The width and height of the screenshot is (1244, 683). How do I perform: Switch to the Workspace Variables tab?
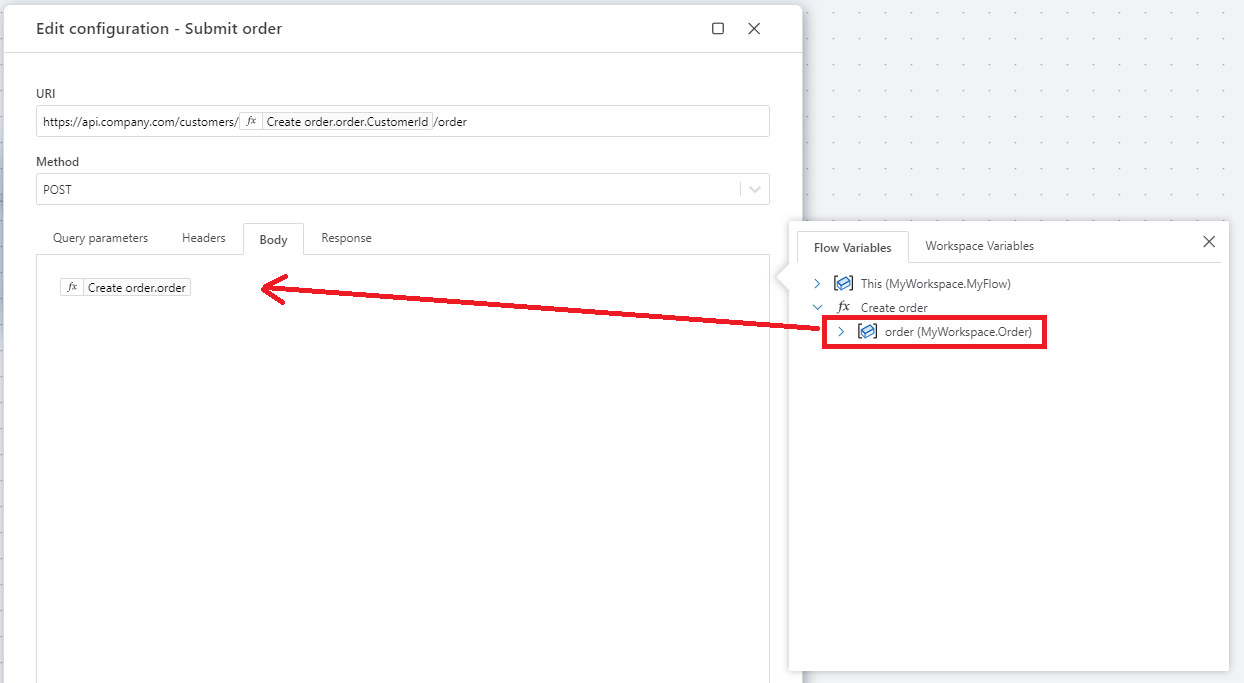979,246
